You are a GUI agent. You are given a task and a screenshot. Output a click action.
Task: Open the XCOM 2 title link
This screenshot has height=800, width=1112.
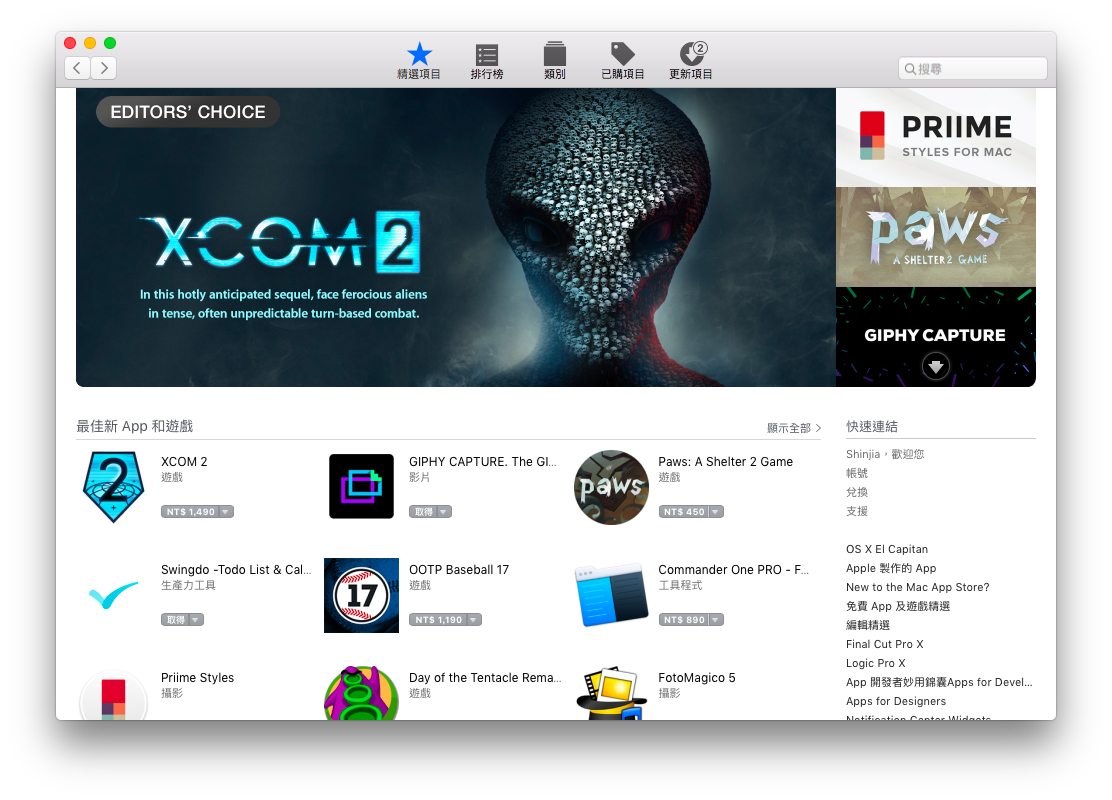click(184, 462)
